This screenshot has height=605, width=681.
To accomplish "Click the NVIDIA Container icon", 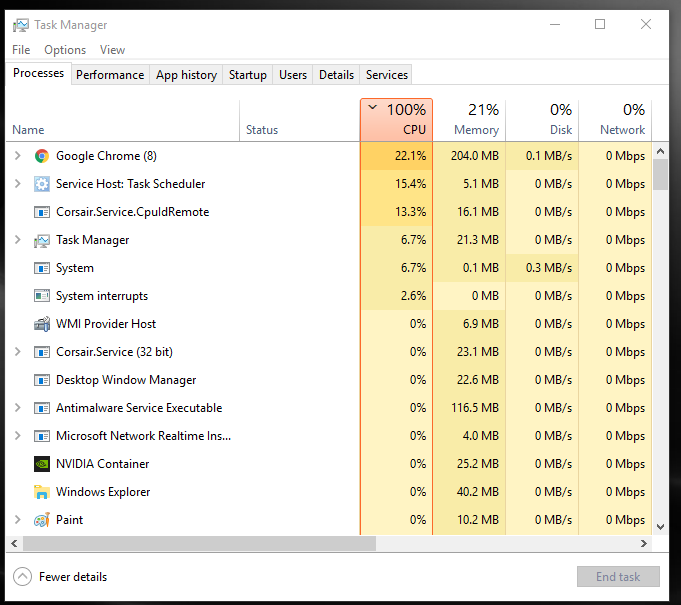I will coord(42,464).
